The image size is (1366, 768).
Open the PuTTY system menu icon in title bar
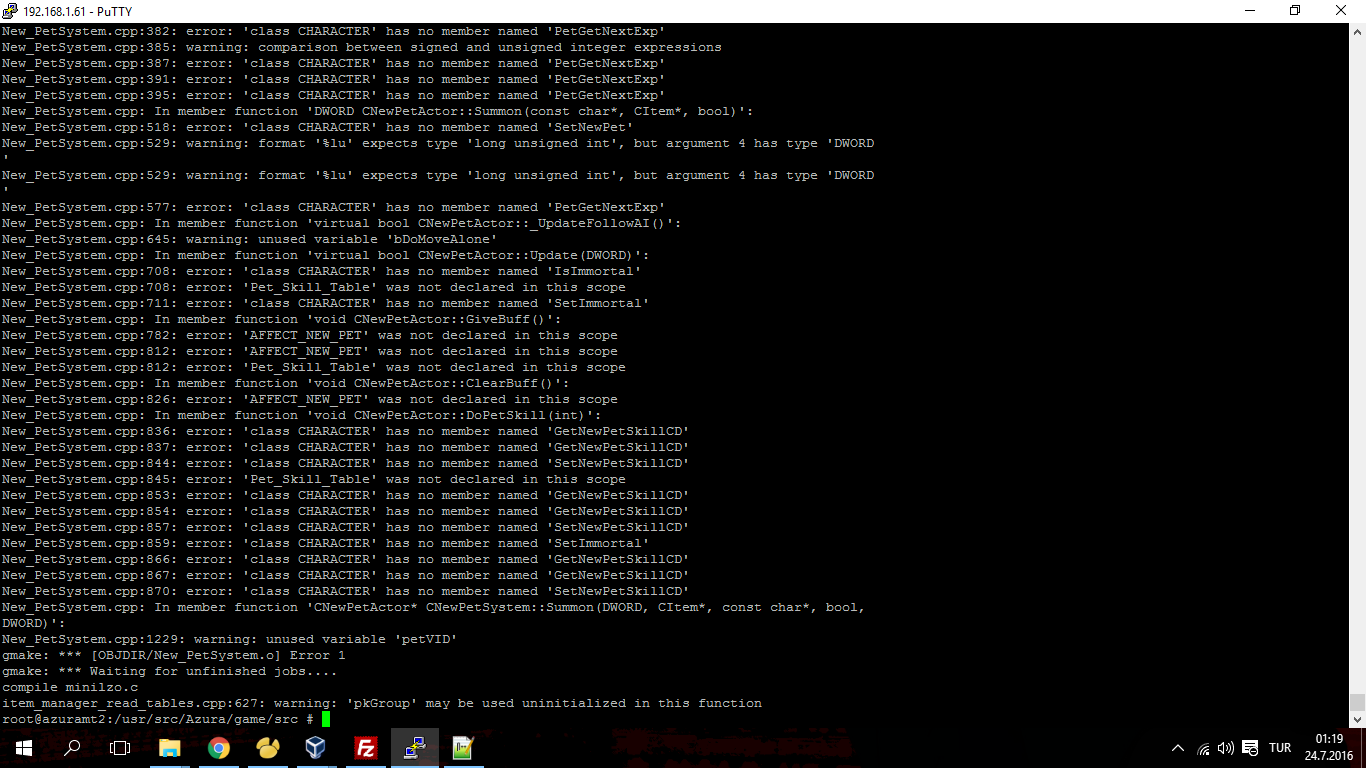coord(11,10)
